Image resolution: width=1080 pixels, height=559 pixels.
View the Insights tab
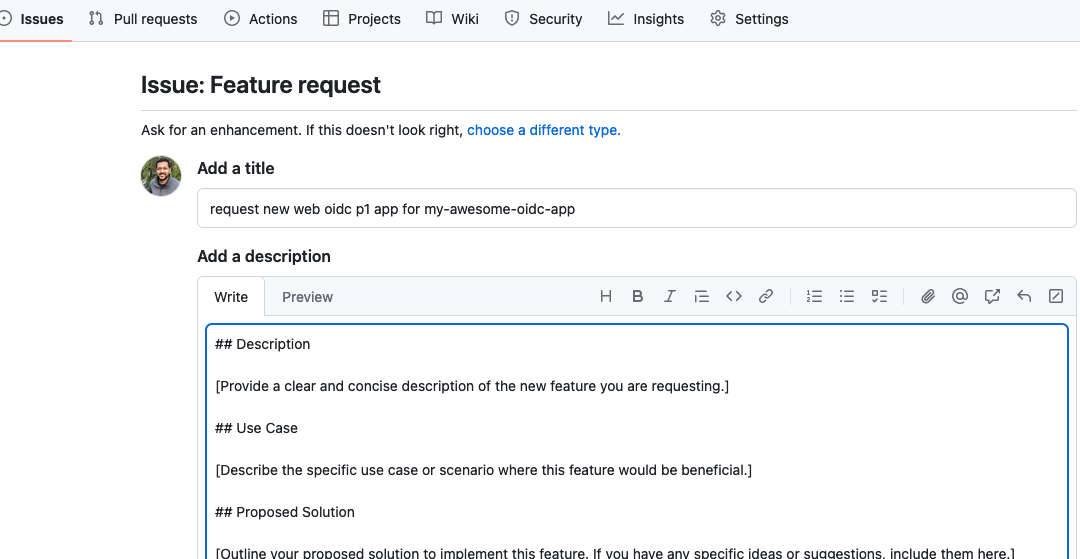[x=646, y=19]
